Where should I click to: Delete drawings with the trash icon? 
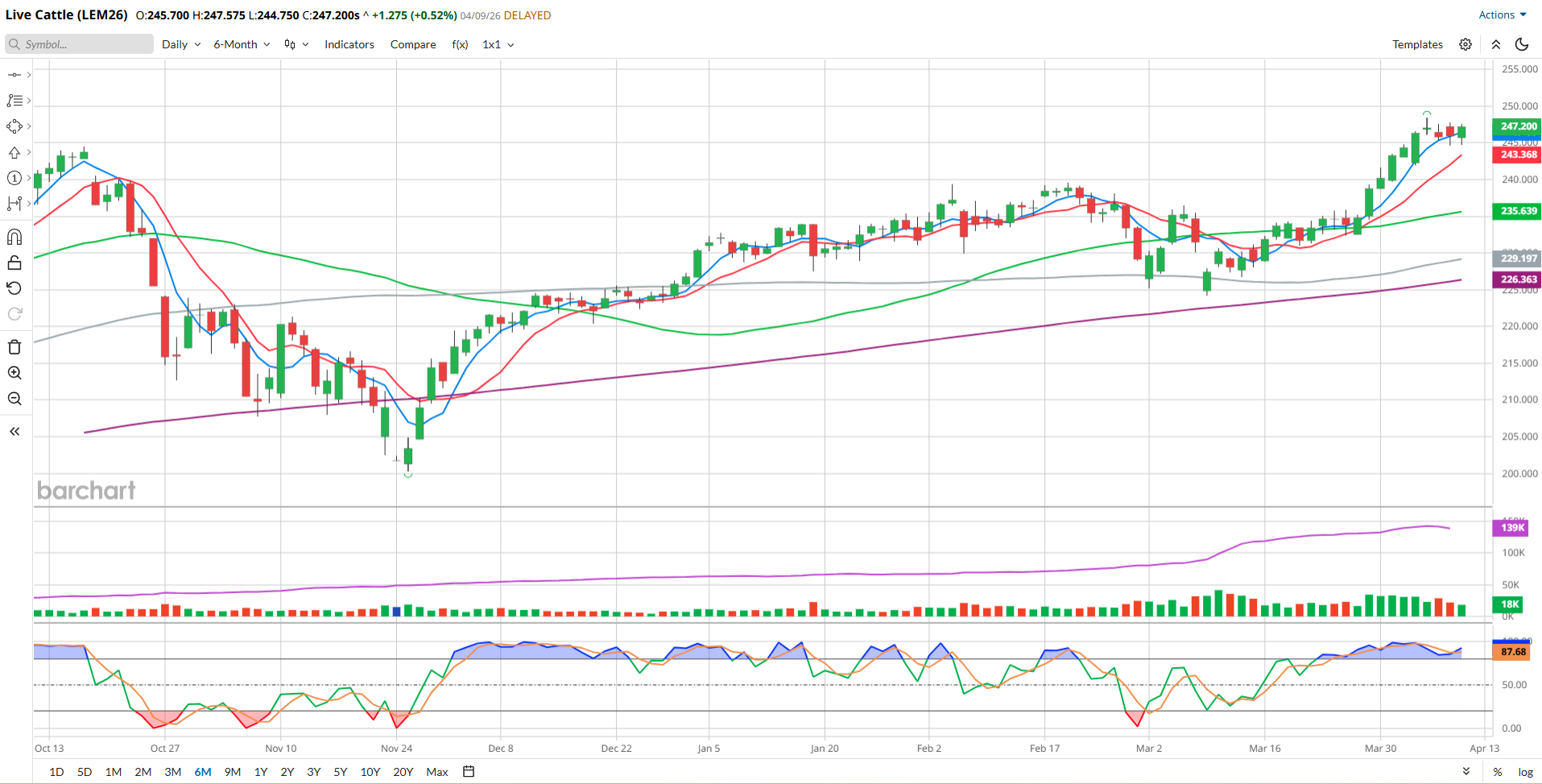pos(14,347)
